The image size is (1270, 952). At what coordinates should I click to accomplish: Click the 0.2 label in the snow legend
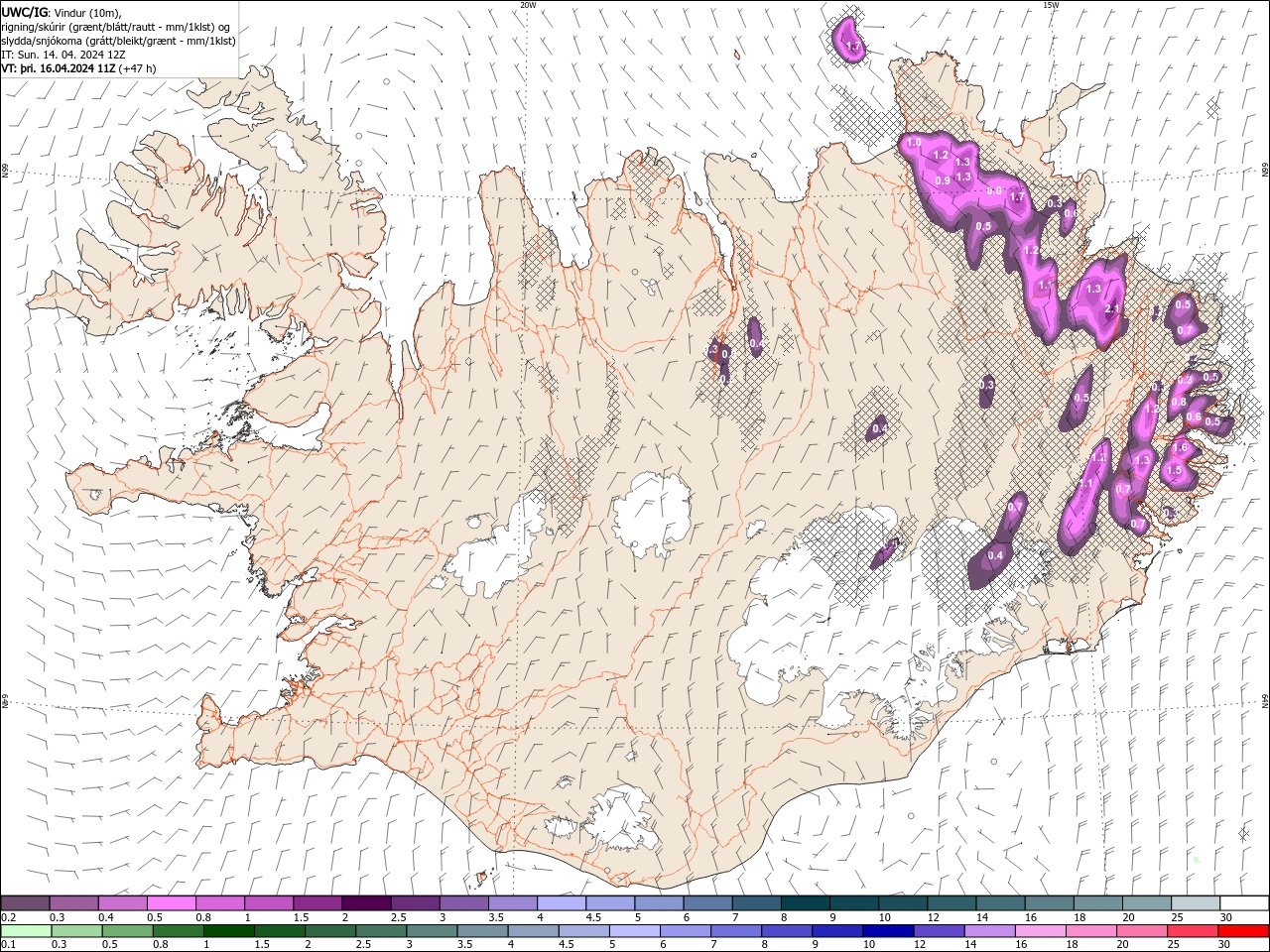(9, 917)
